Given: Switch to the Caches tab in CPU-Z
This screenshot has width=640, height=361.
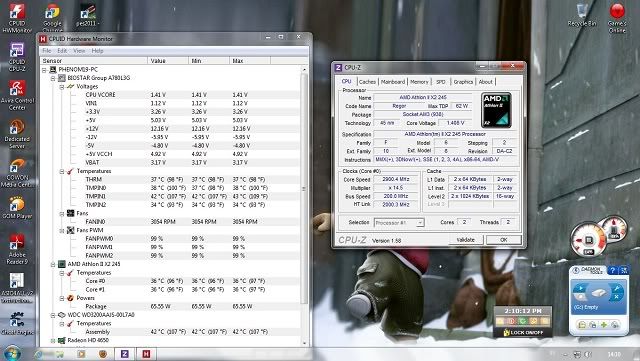Looking at the screenshot, I should point(367,82).
